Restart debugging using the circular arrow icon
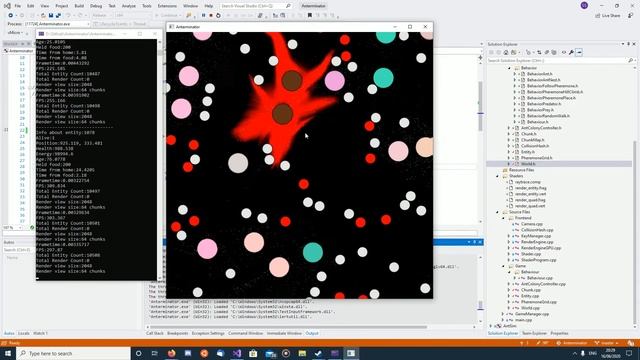The height and width of the screenshot is (360, 640). (218, 15)
